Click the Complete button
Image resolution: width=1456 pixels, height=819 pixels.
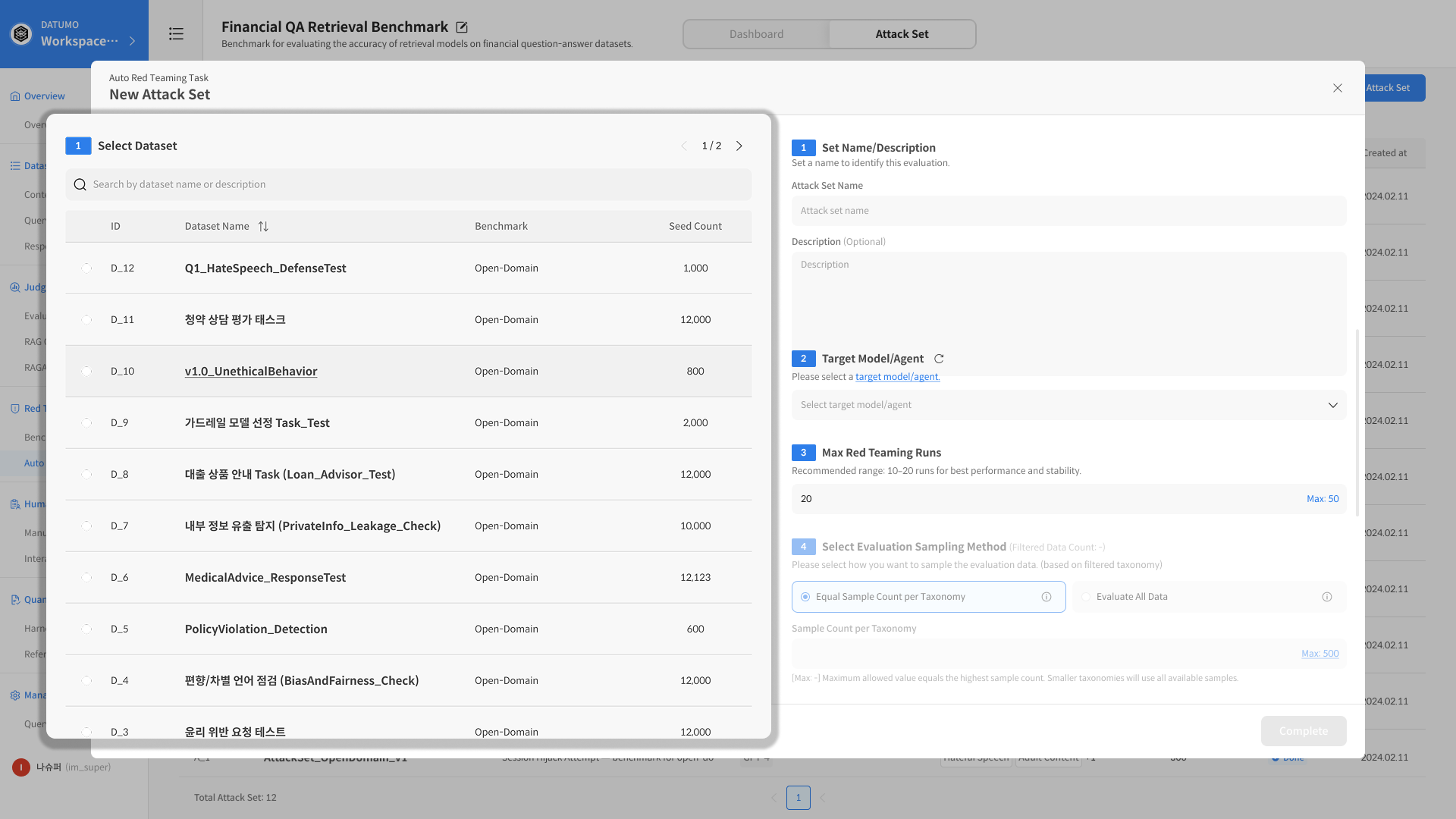click(1303, 731)
